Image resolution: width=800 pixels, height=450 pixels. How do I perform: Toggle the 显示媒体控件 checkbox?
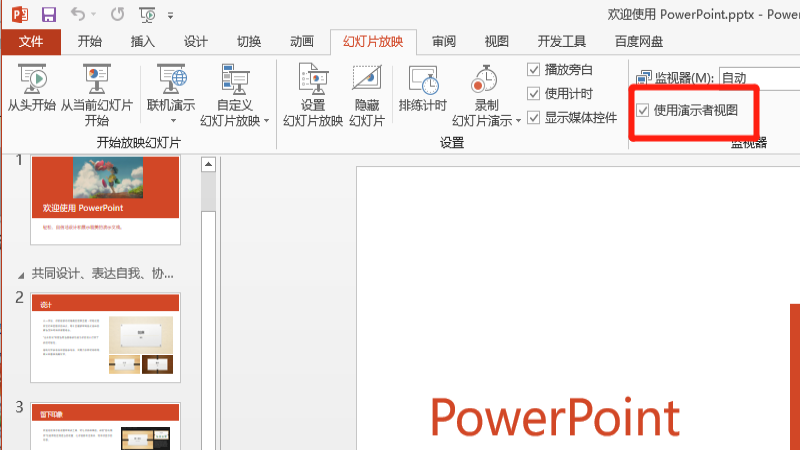(x=534, y=117)
